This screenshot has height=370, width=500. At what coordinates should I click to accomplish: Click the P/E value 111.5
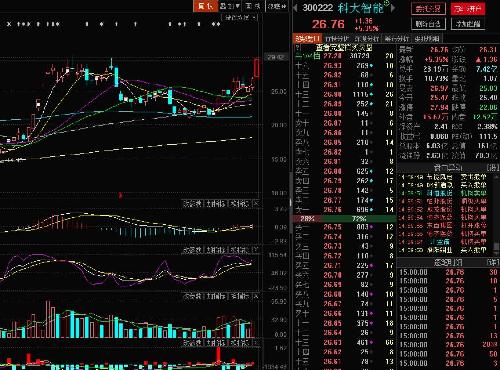[x=488, y=136]
